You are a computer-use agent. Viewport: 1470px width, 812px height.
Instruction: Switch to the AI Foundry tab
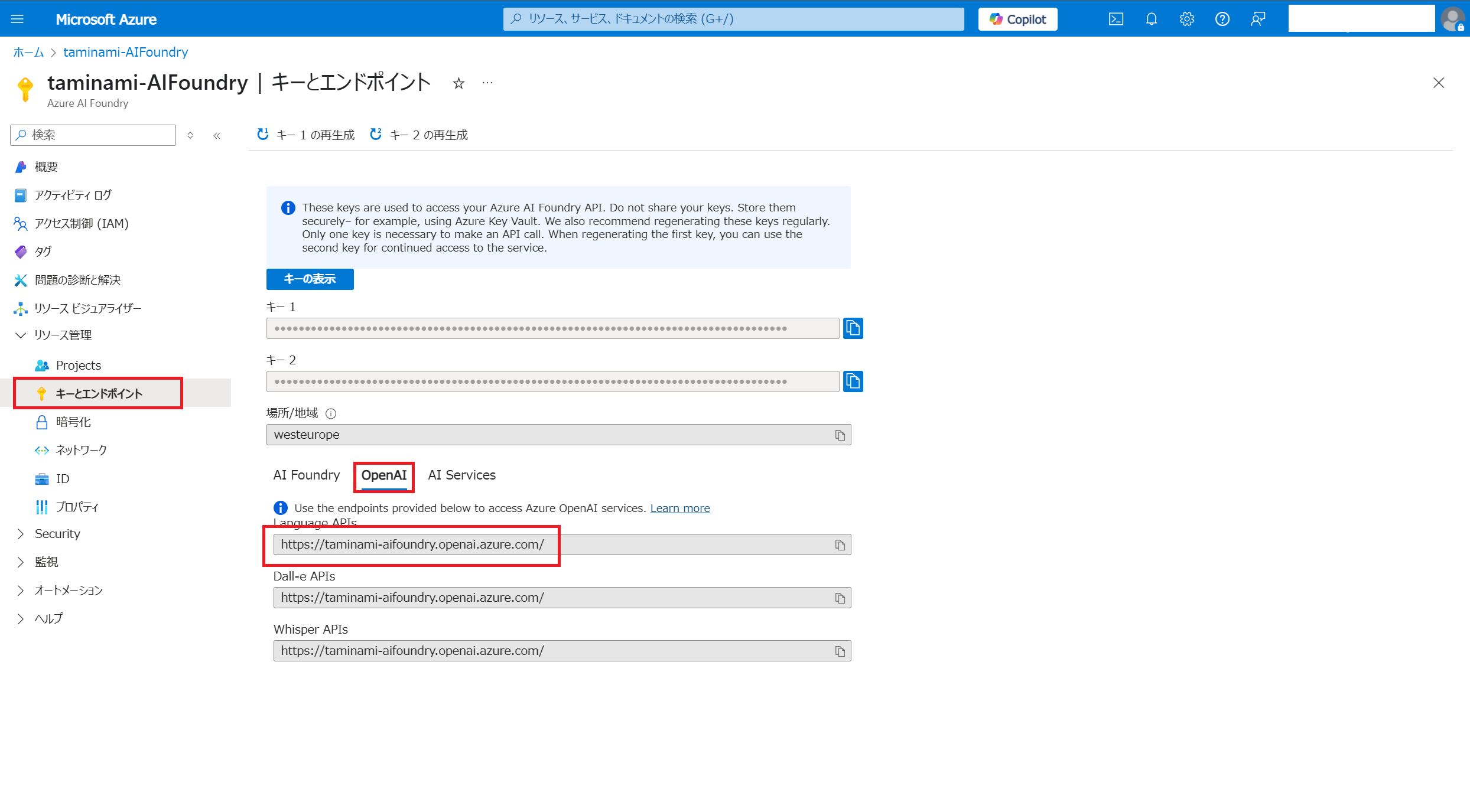click(x=307, y=475)
